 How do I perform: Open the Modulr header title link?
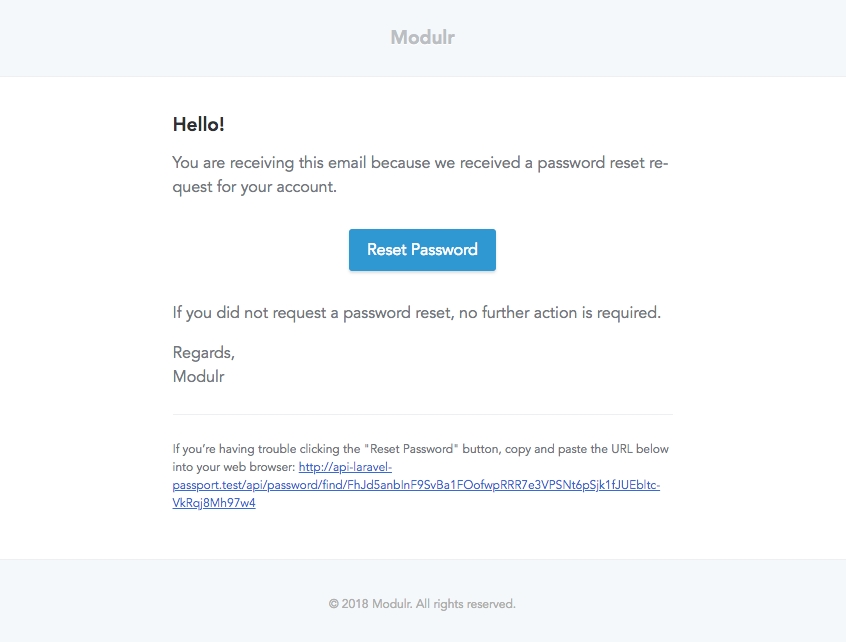(422, 38)
